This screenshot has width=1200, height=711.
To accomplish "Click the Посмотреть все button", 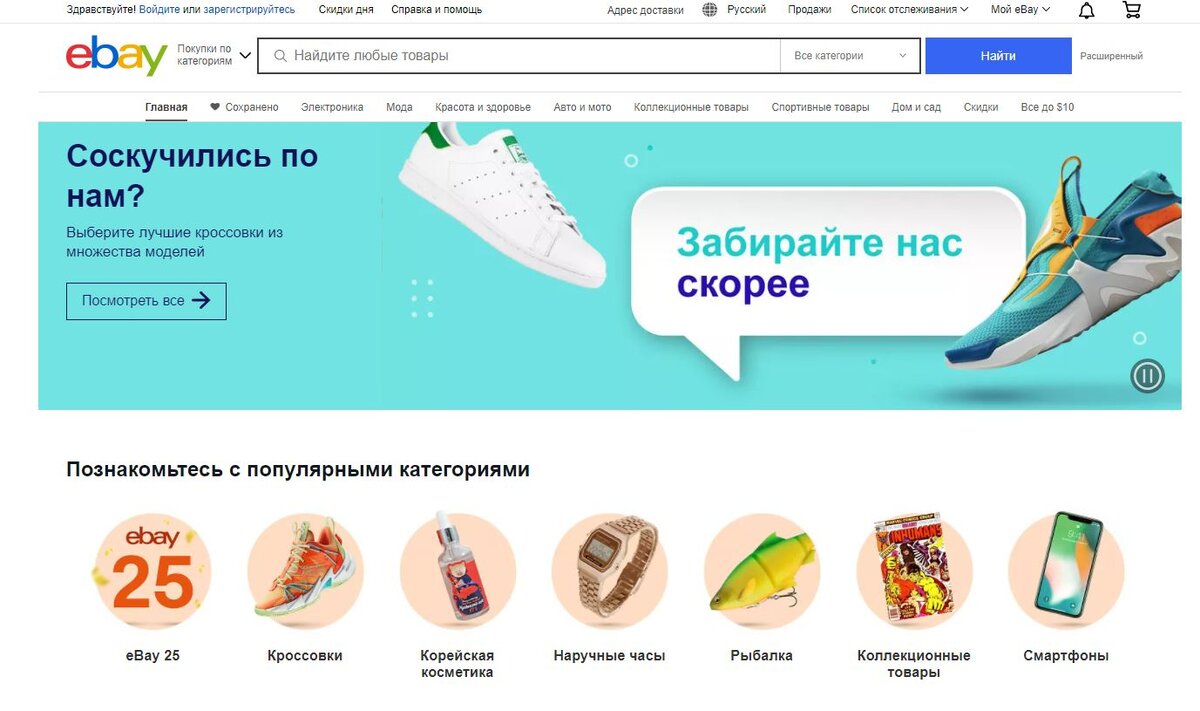I will 146,301.
